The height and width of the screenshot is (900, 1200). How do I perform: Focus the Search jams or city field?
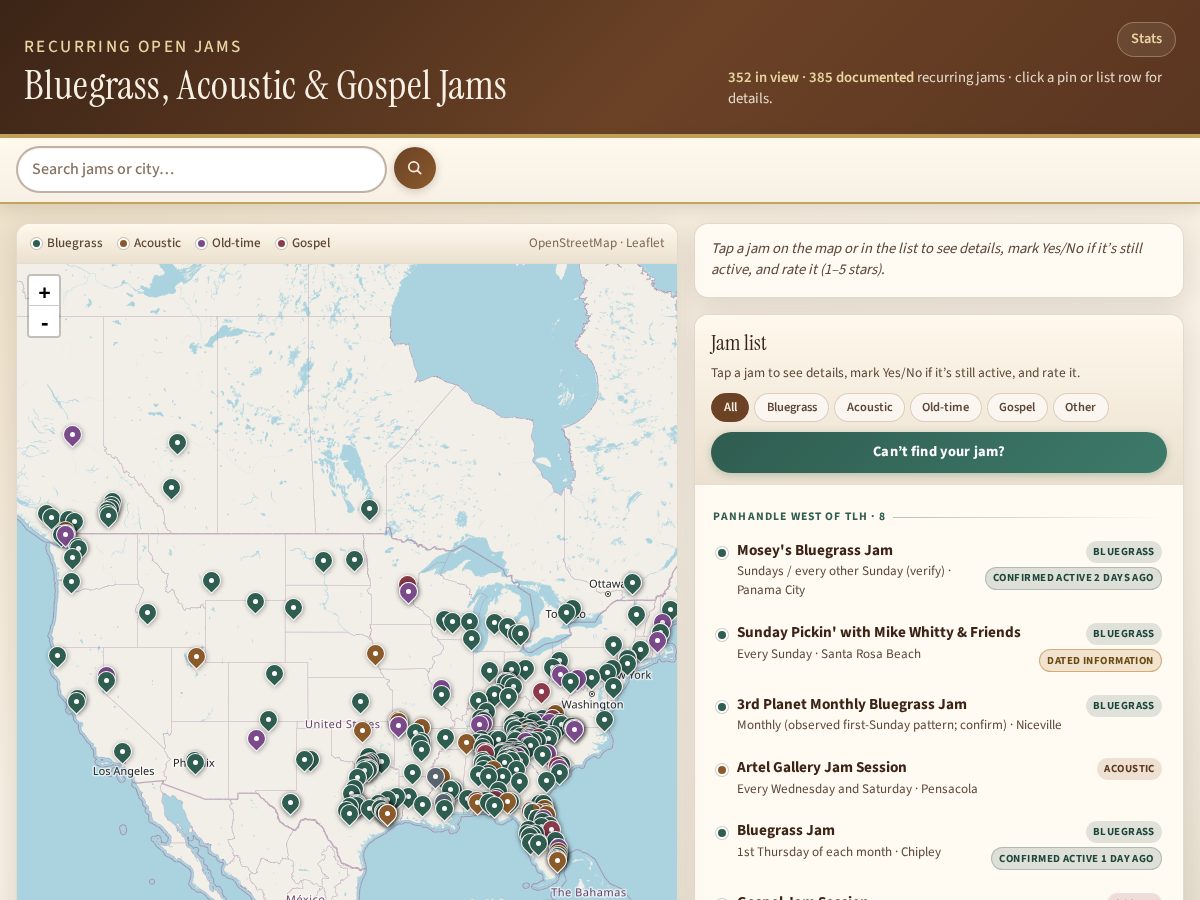pos(201,169)
